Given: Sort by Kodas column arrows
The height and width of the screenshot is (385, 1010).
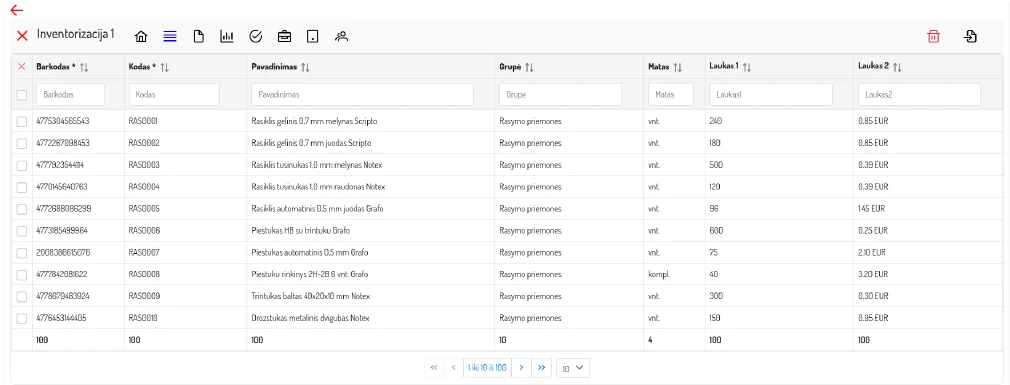Looking at the screenshot, I should pos(164,67).
